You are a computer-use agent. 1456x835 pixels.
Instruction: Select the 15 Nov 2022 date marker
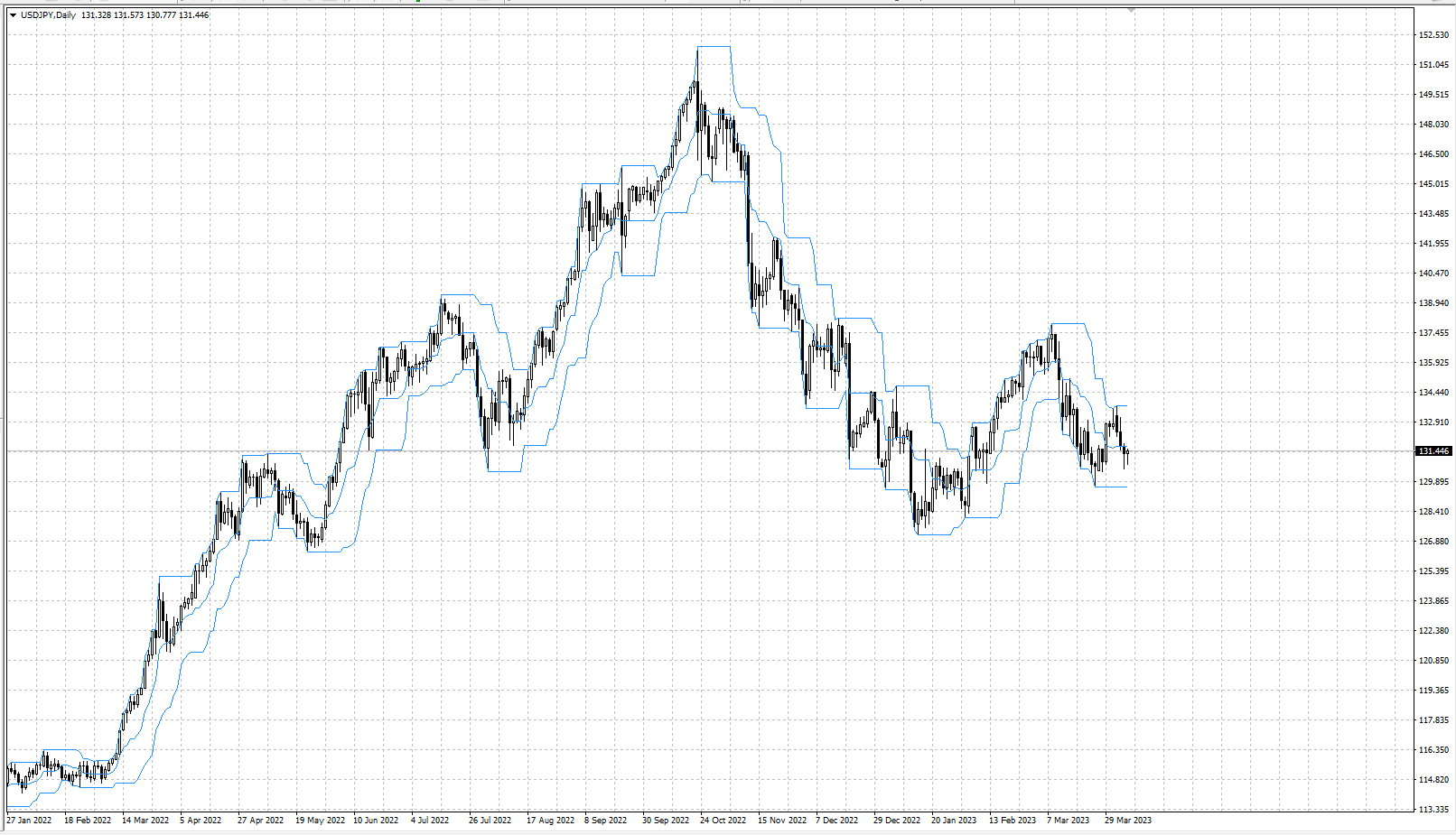pyautogui.click(x=782, y=821)
